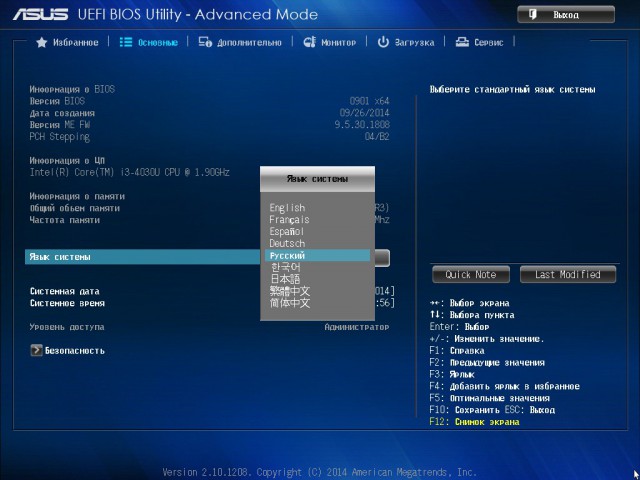
Task: Click the F10 Сохранить hint
Action: [464, 410]
